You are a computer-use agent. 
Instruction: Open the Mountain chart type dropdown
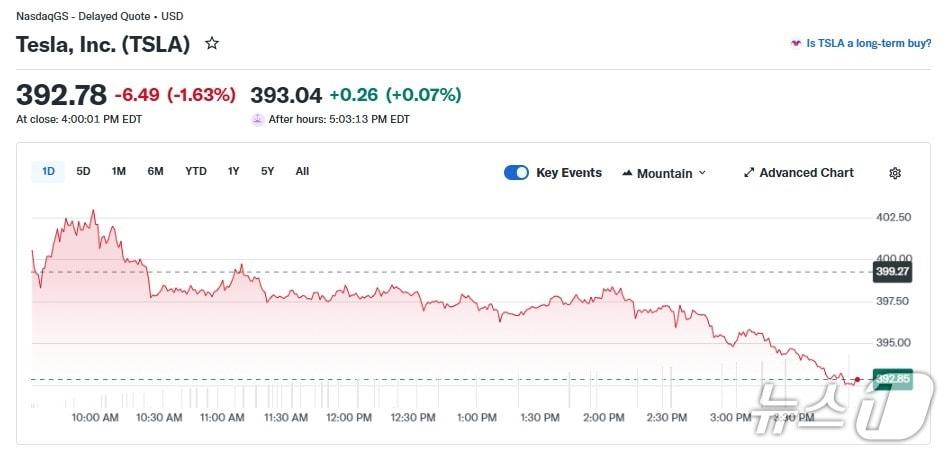pyautogui.click(x=664, y=173)
